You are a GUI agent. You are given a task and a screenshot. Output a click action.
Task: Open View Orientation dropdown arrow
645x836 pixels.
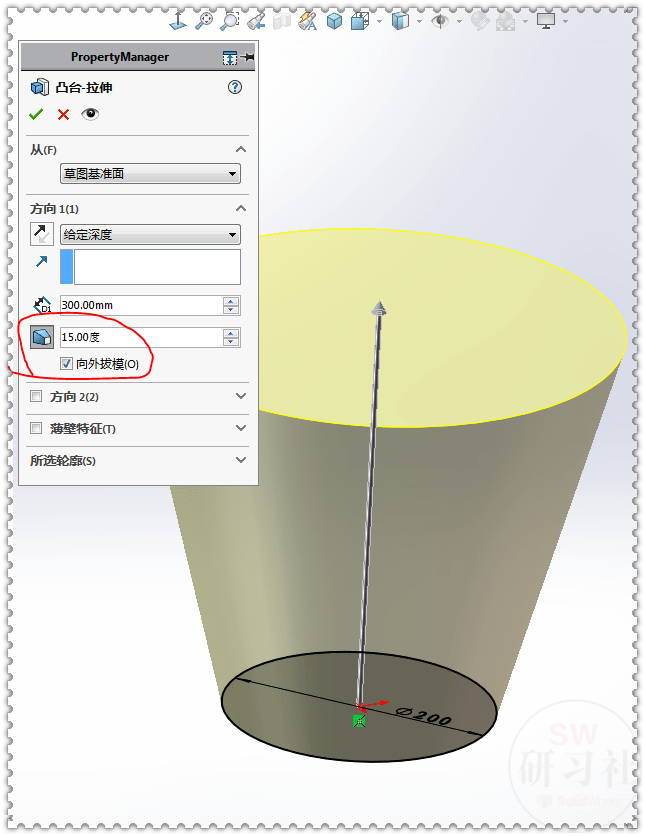pyautogui.click(x=380, y=22)
